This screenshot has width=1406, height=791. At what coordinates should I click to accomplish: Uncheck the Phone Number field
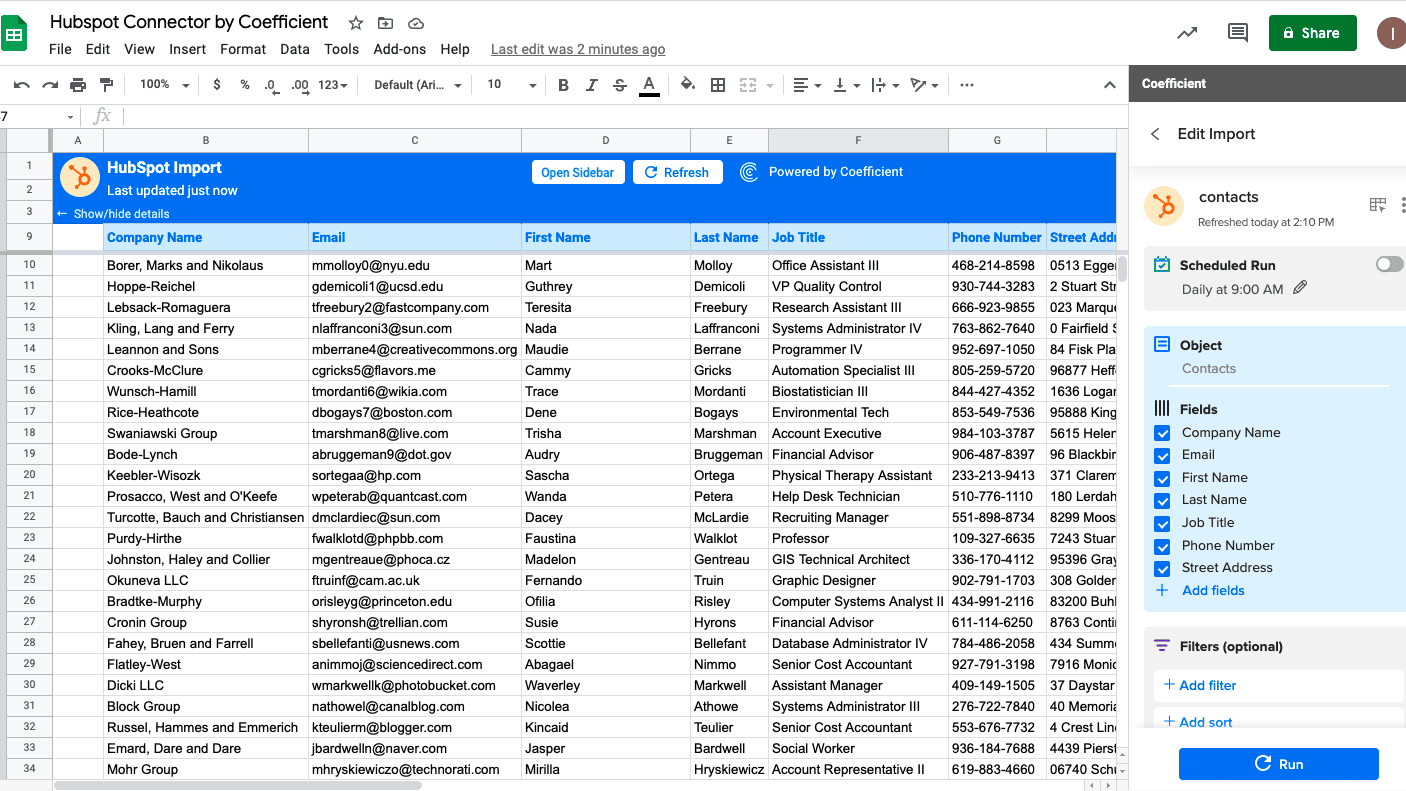1162,546
